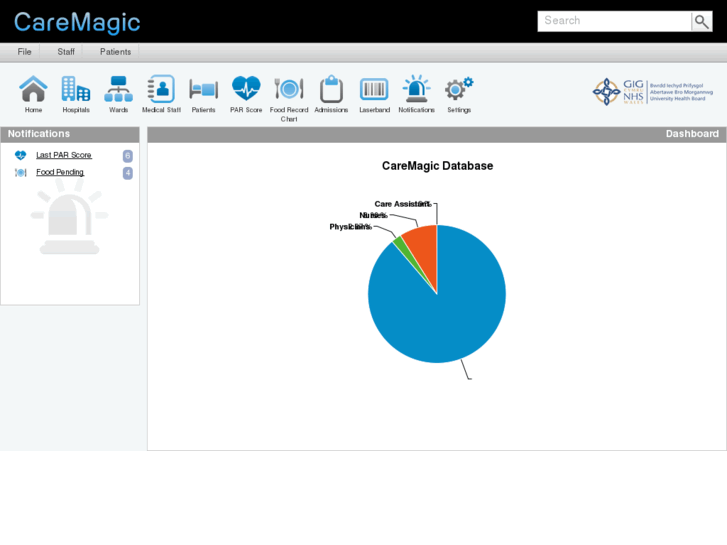Click the Care Assistant chart label
This screenshot has height=545, width=727.
coord(402,204)
